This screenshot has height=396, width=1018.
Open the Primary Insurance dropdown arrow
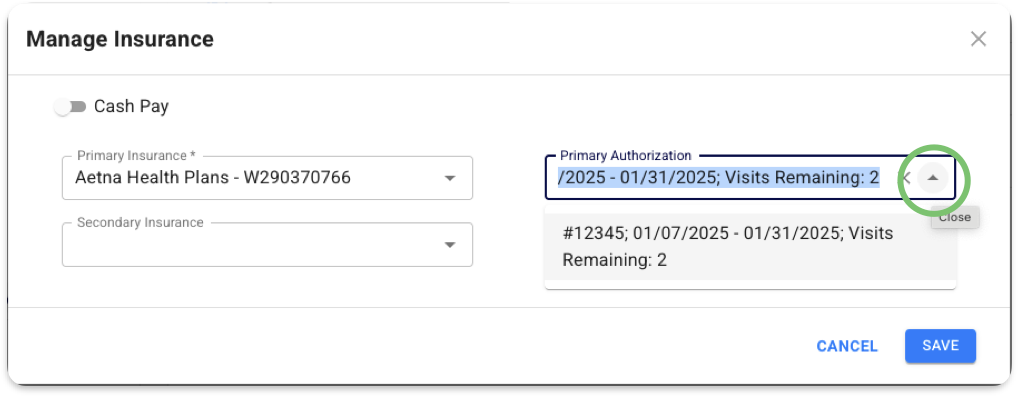449,178
